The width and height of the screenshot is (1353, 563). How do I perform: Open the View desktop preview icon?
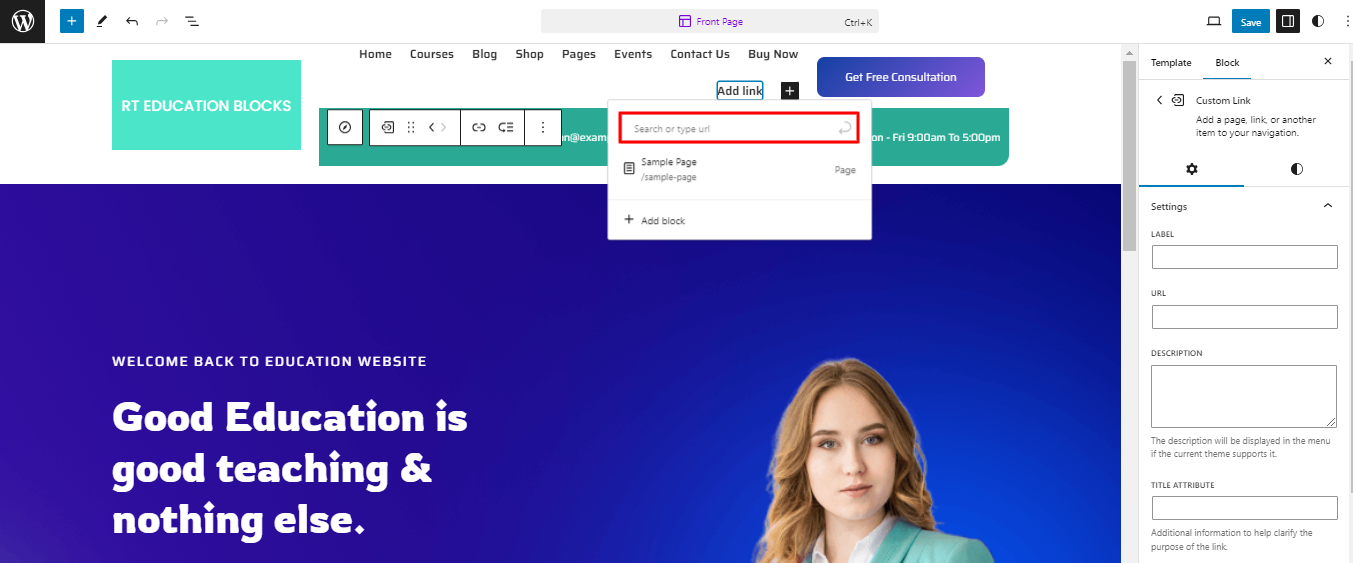point(1214,21)
